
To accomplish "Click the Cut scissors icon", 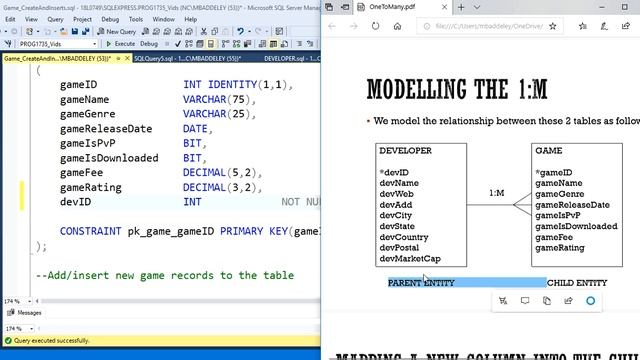I will (204, 31).
